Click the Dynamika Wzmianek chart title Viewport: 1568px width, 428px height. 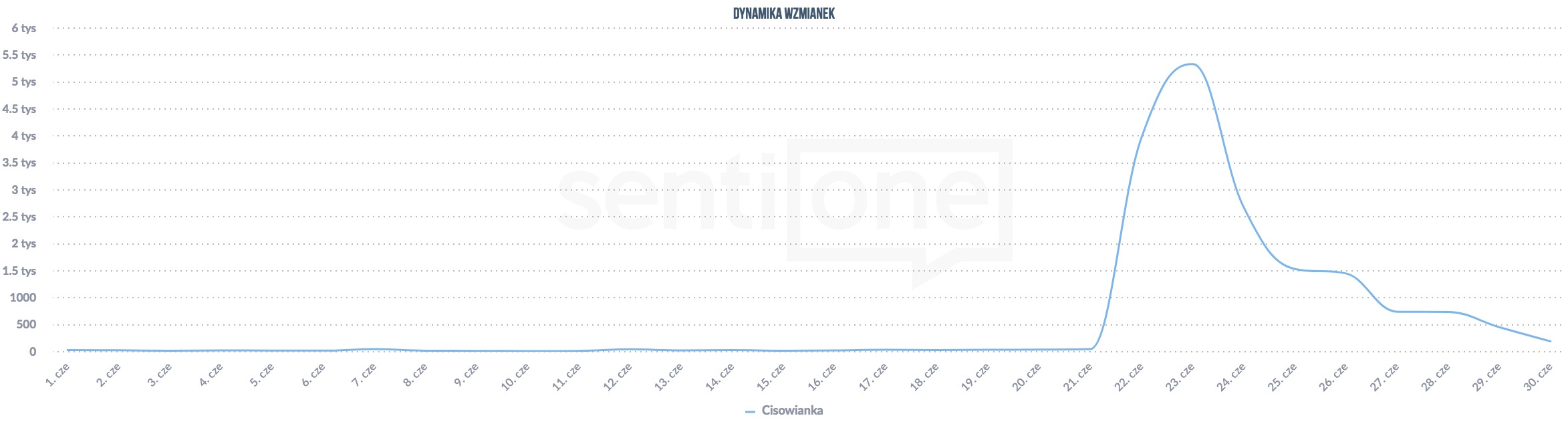783,13
